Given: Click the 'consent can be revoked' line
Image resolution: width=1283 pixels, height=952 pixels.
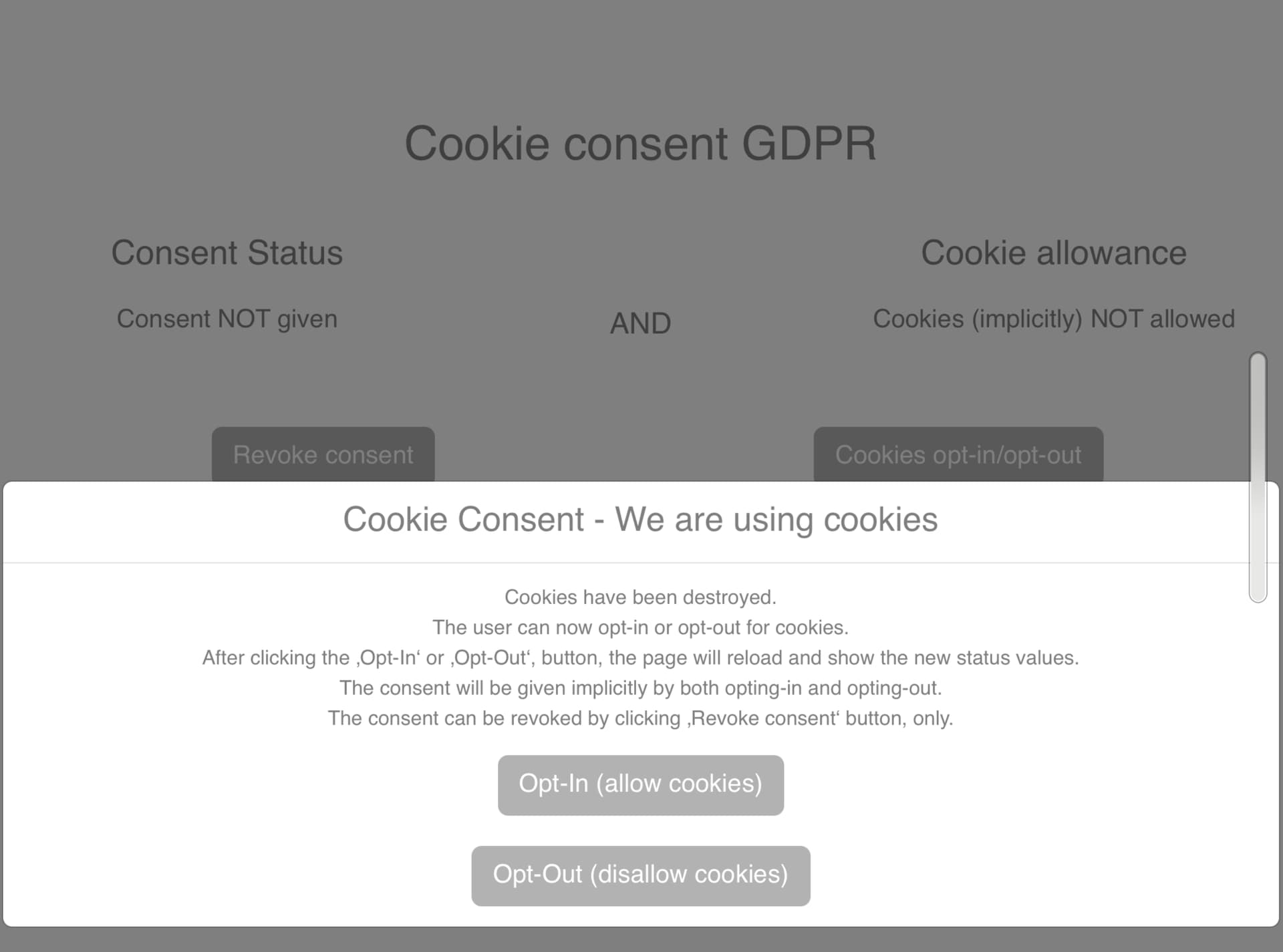Looking at the screenshot, I should pyautogui.click(x=640, y=719).
